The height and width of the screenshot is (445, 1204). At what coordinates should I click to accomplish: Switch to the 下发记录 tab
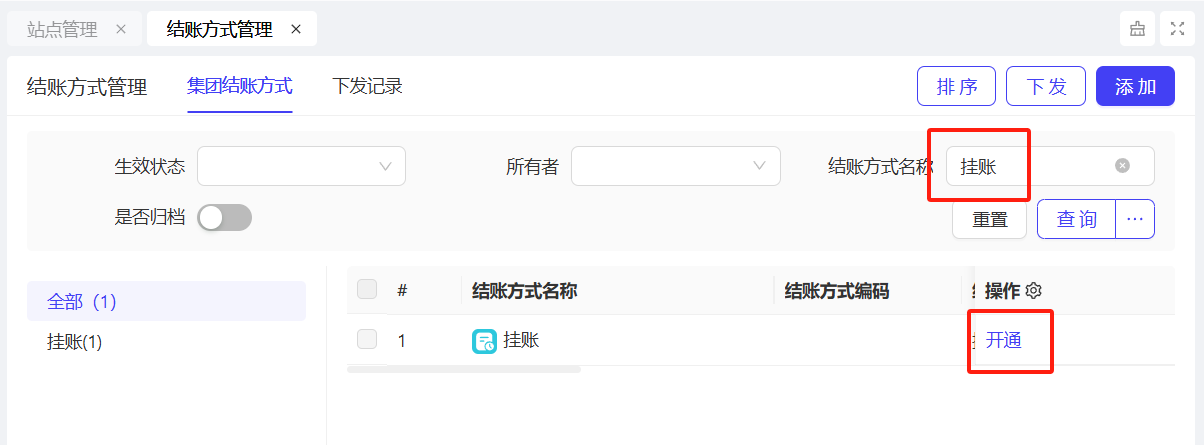point(367,86)
